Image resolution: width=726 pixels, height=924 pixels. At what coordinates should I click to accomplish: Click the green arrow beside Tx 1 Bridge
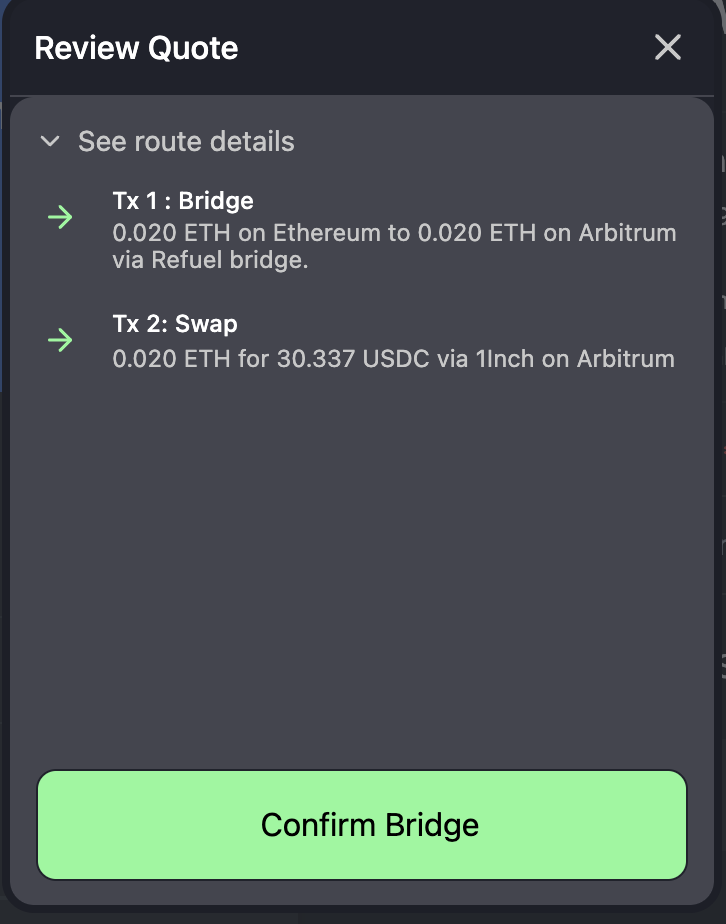(x=60, y=217)
